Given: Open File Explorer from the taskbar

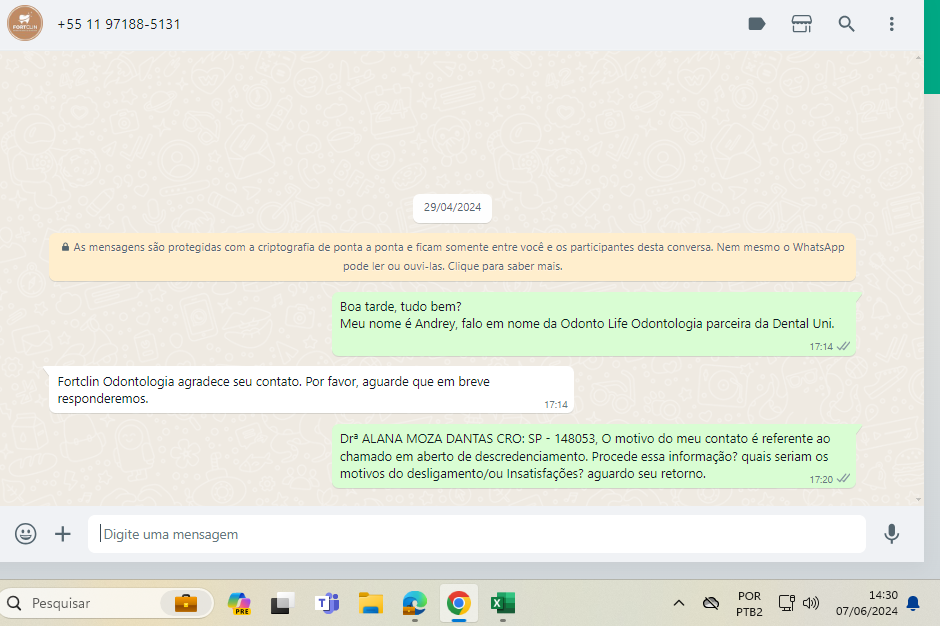Looking at the screenshot, I should click(371, 603).
